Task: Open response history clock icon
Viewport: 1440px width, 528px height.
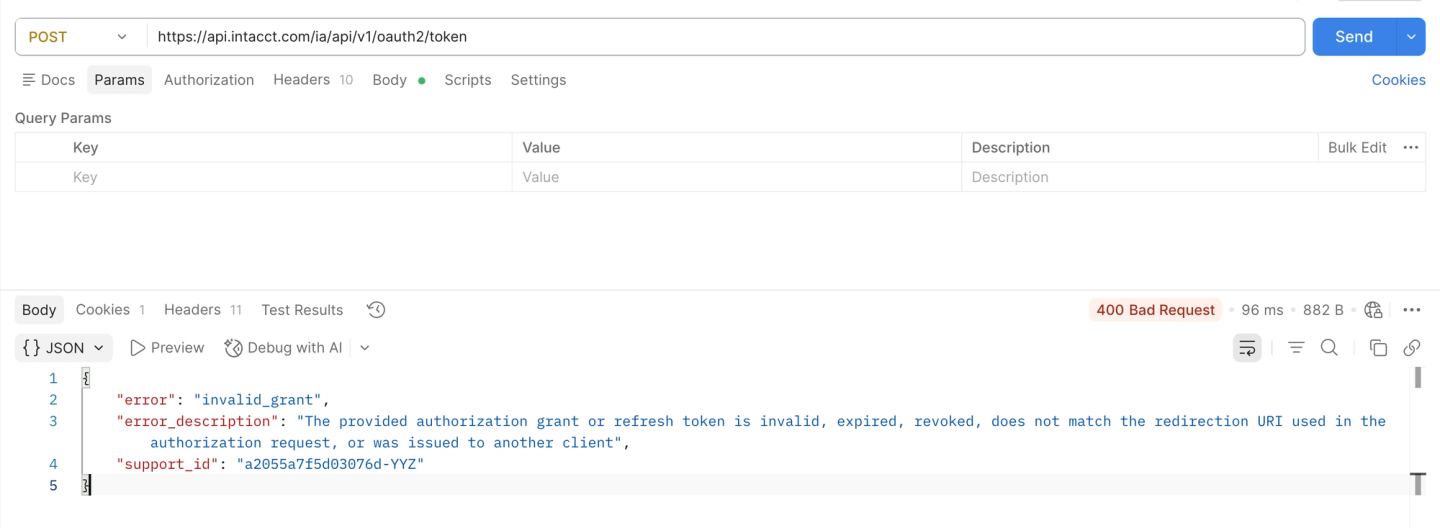Action: 376,310
